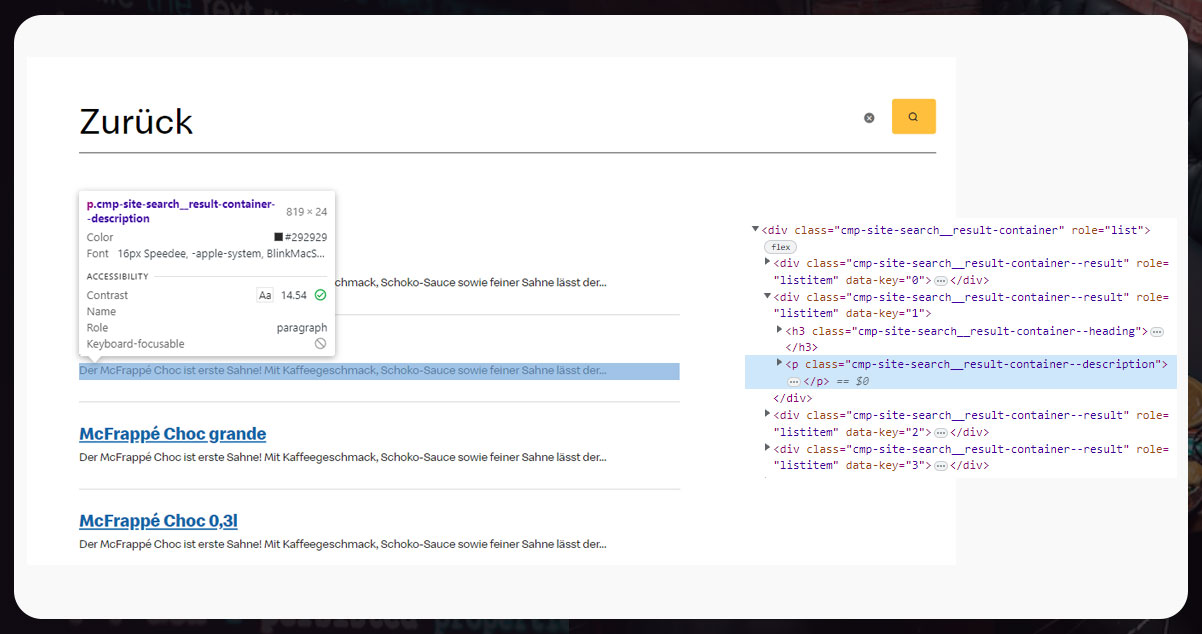
Task: Click the Aa contrast preview icon
Action: [x=265, y=295]
